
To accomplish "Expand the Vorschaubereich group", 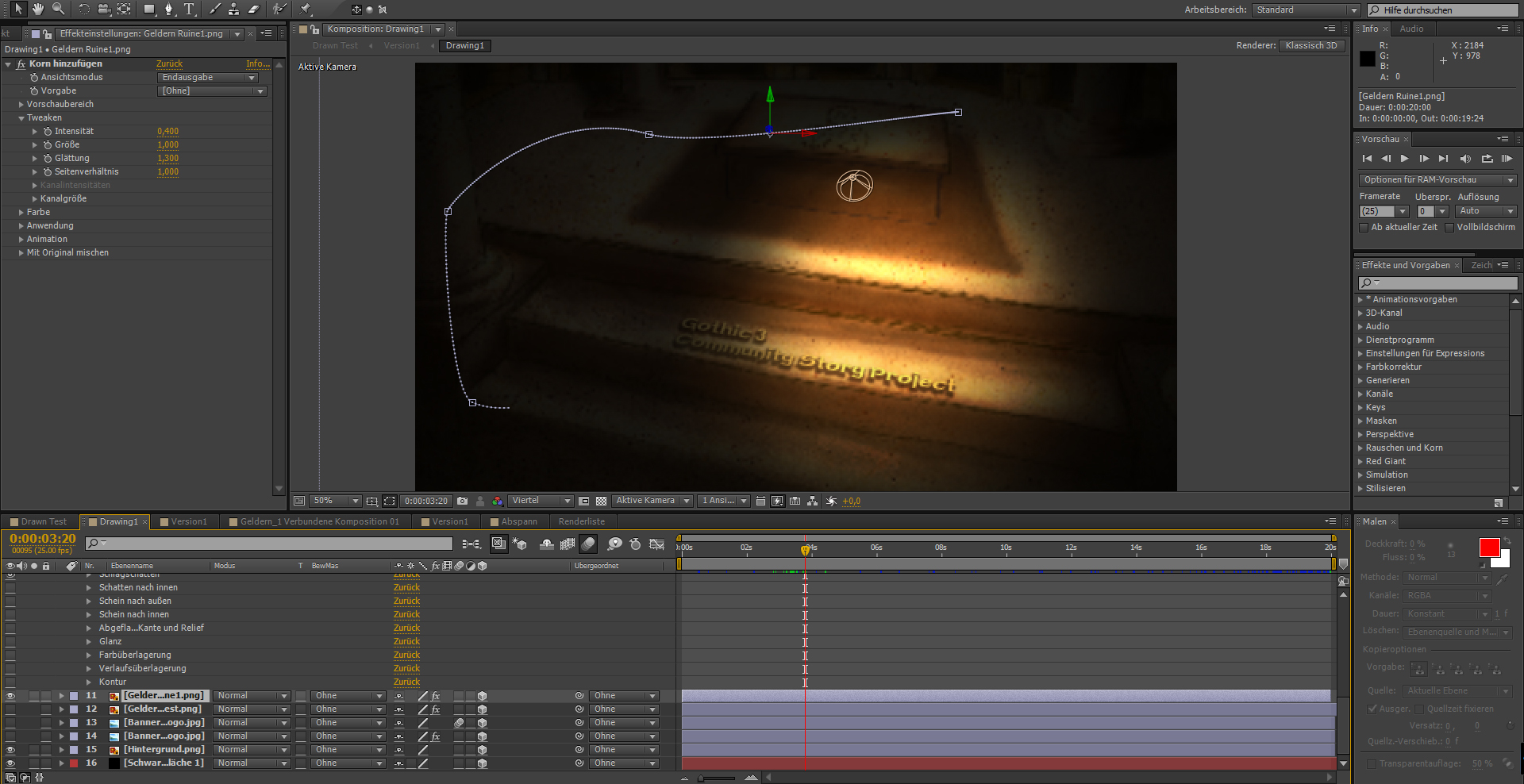I will click(x=21, y=104).
